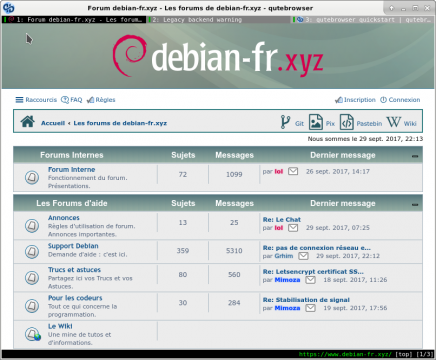The image size is (436, 360).
Task: Click the Le Wiki globe forum icon
Action: pyautogui.click(x=33, y=334)
